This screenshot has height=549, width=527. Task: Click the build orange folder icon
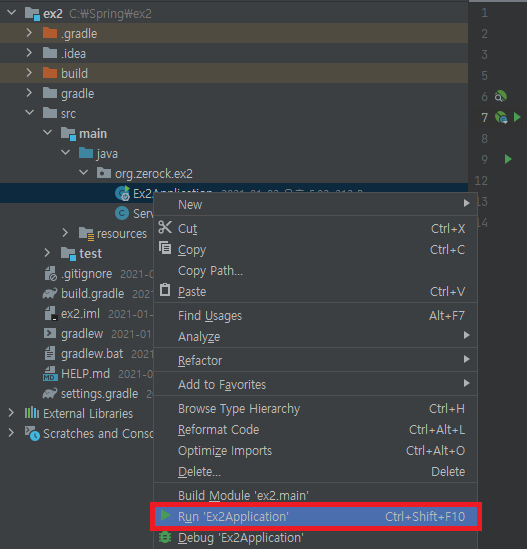(x=50, y=73)
